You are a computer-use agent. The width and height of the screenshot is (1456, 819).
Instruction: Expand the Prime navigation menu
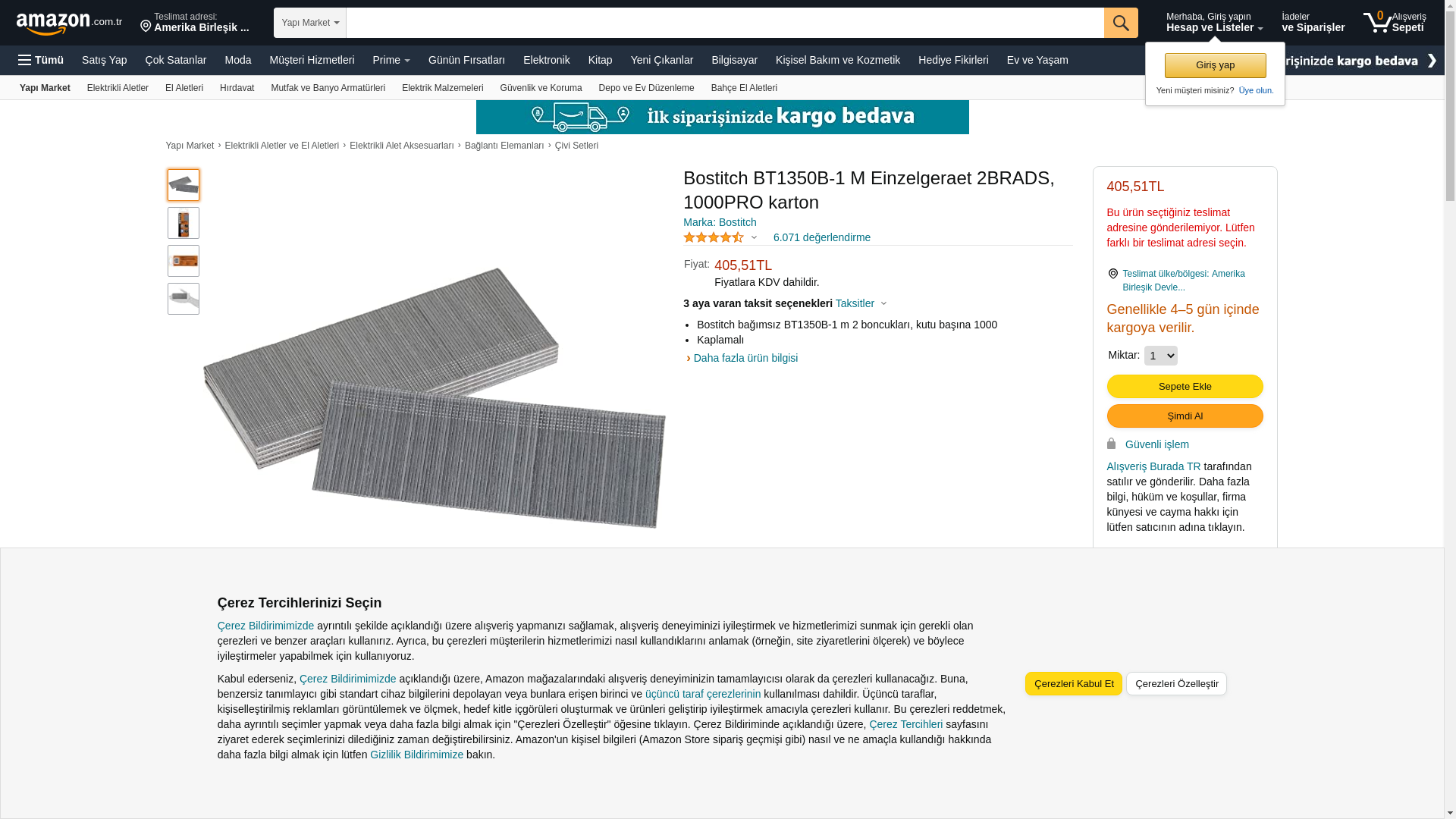point(391,60)
